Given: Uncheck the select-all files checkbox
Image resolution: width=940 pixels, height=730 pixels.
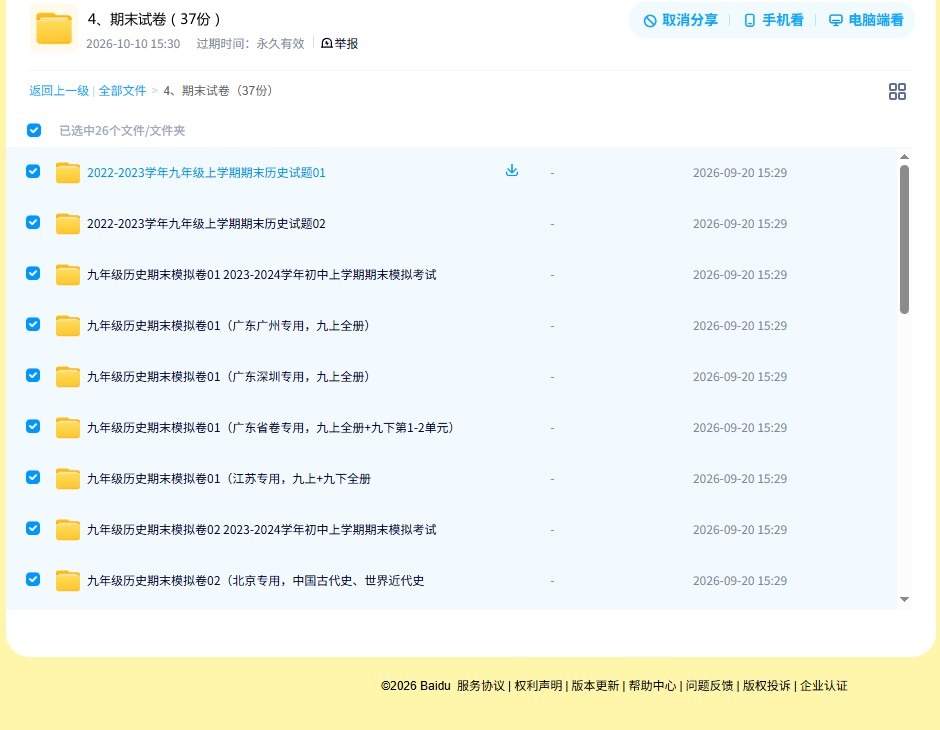Looking at the screenshot, I should pyautogui.click(x=34, y=130).
